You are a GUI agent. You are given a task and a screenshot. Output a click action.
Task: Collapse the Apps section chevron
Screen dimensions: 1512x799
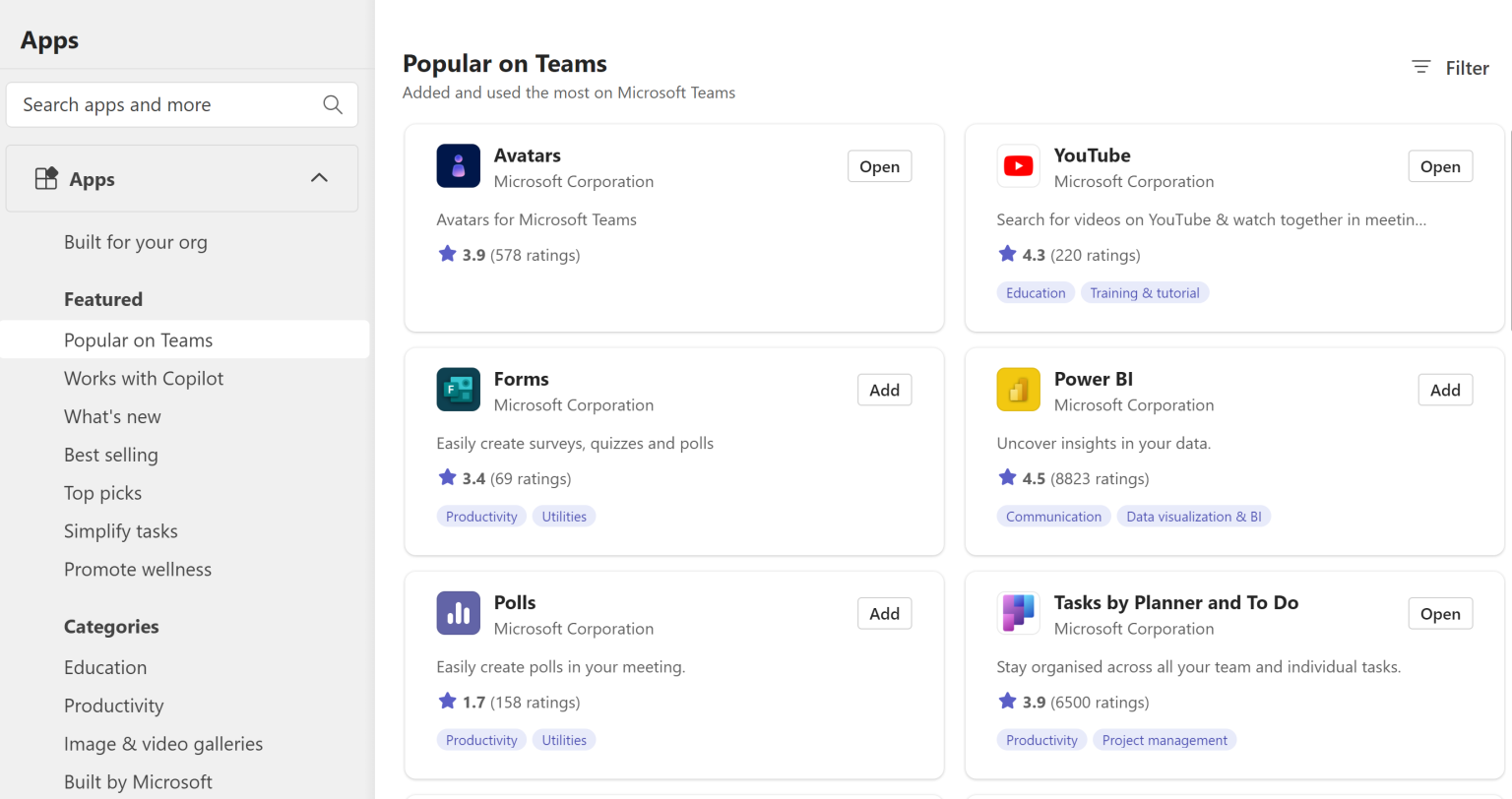319,178
